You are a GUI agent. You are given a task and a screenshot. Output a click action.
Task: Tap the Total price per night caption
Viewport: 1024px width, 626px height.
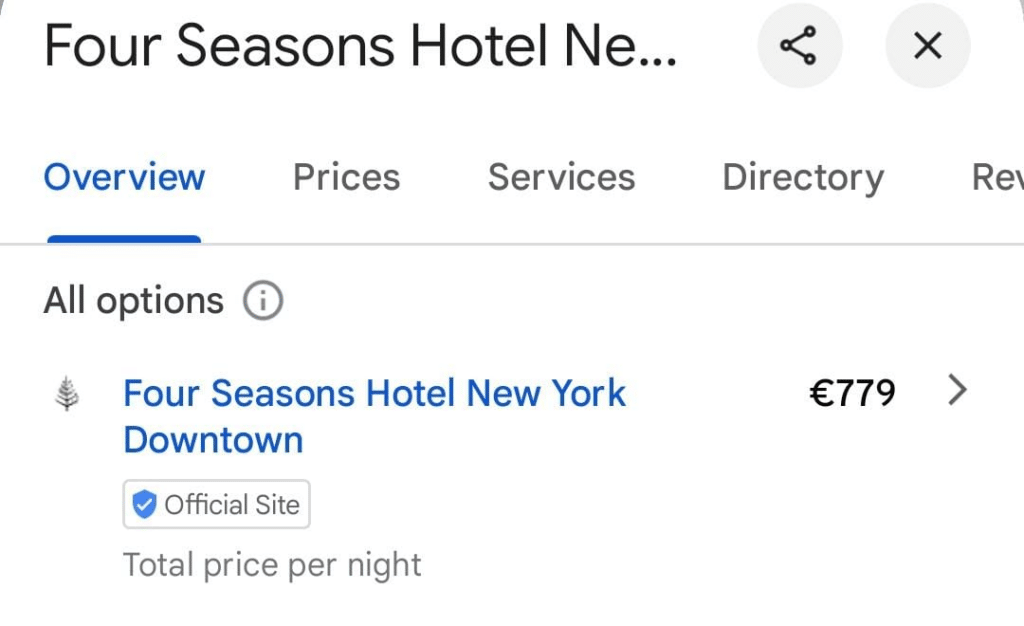tap(272, 565)
